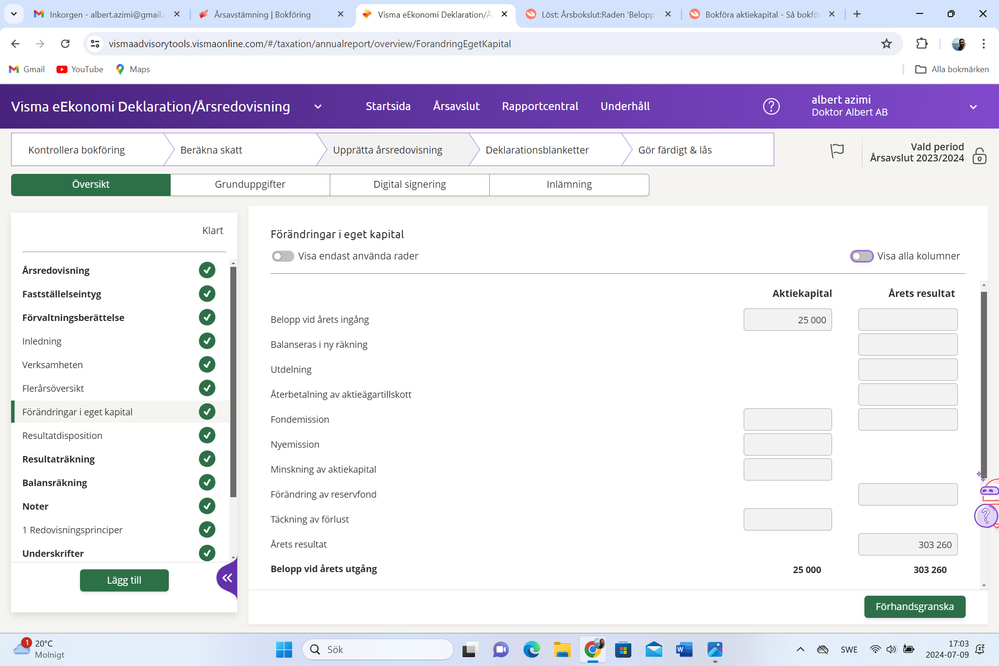The height and width of the screenshot is (666, 999).
Task: Open Flerårsöversikt in the sidebar
Action: click(53, 389)
